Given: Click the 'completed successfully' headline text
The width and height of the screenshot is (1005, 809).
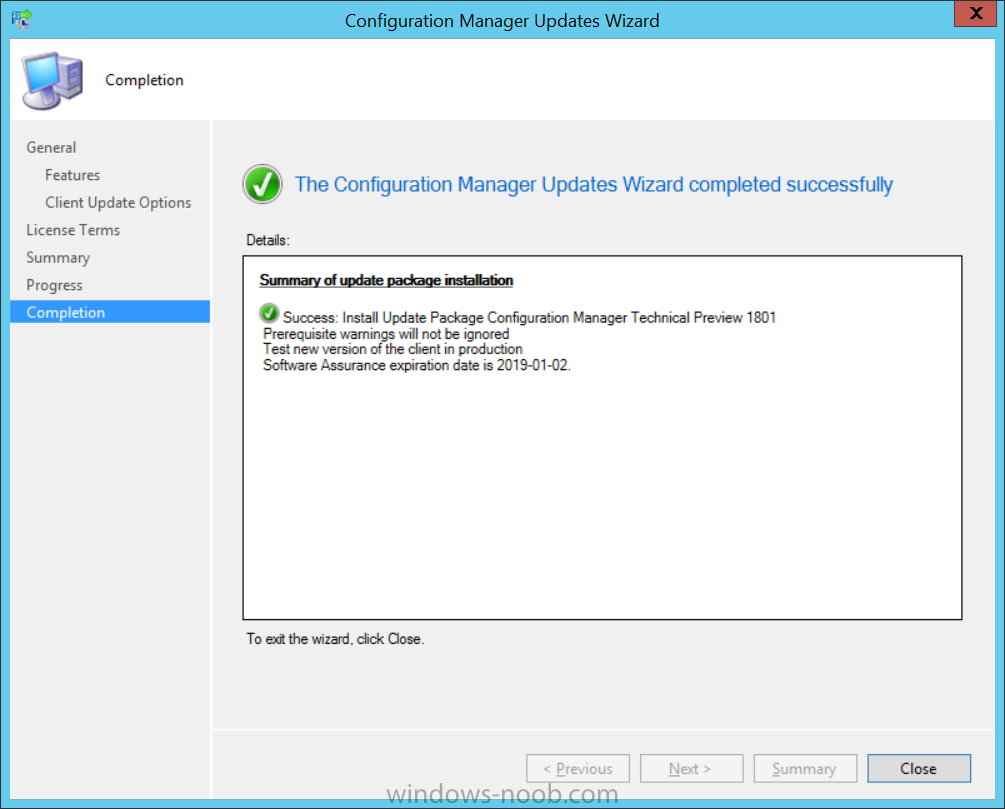Looking at the screenshot, I should pyautogui.click(x=594, y=185).
